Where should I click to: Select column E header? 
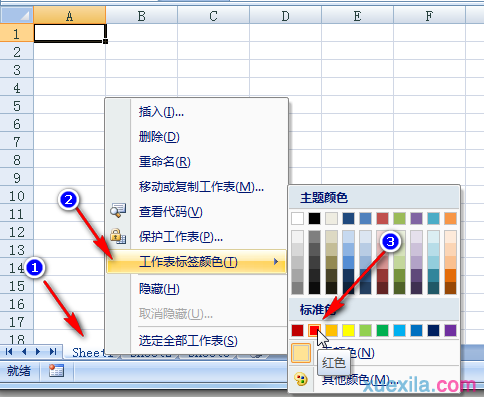click(358, 15)
